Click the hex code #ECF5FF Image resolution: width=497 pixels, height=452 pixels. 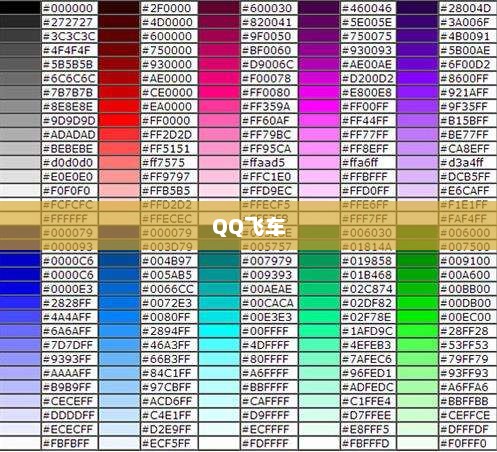coord(167,443)
